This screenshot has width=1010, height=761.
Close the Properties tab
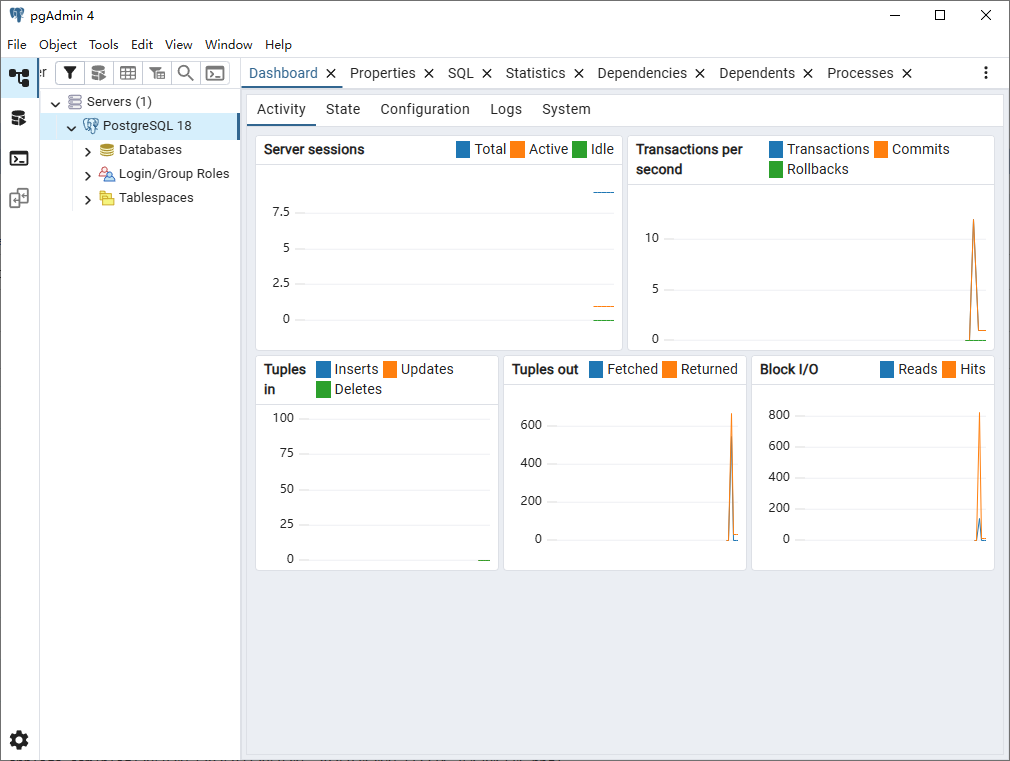[429, 73]
